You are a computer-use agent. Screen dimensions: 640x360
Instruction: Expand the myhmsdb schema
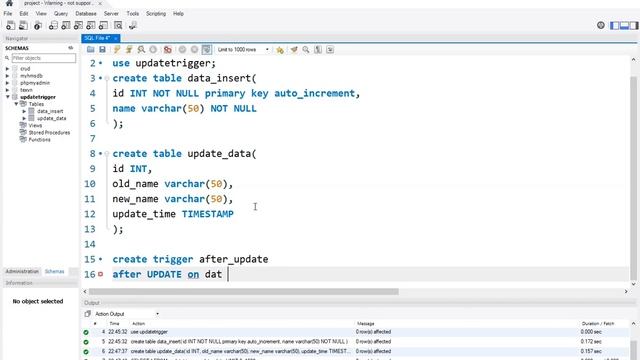(x=7, y=76)
